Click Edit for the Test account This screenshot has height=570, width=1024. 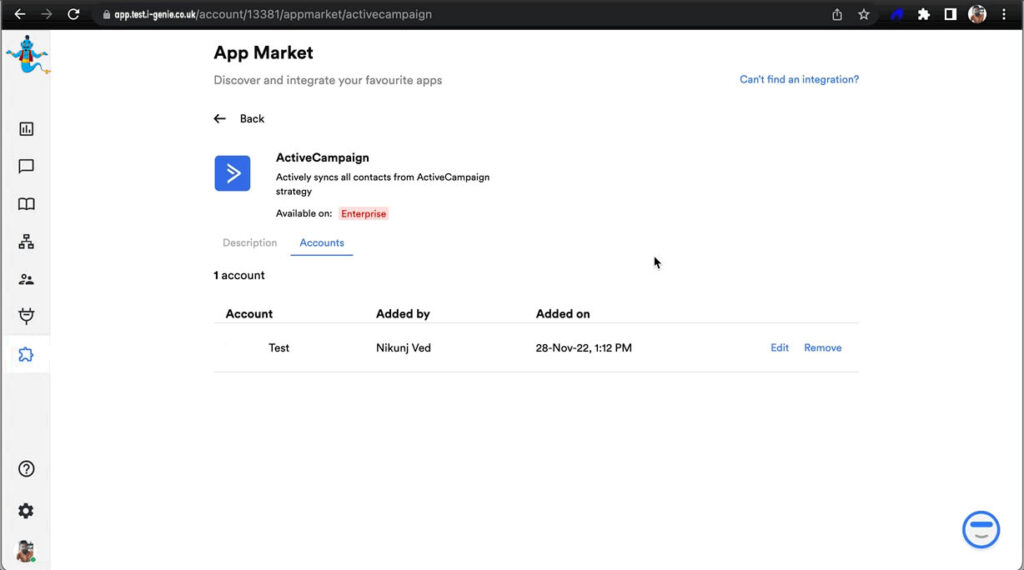point(779,348)
